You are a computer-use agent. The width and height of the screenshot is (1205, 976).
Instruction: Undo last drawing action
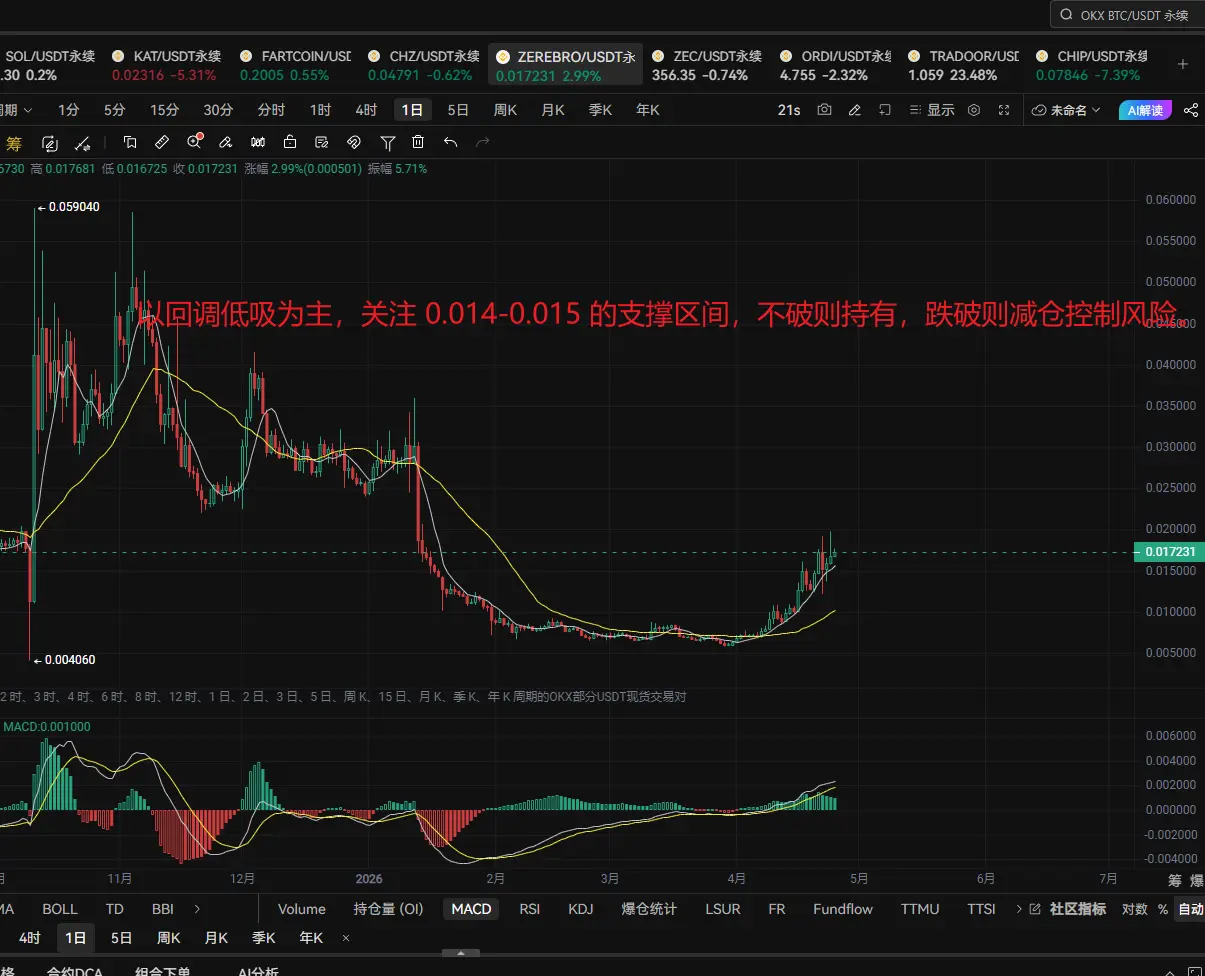(x=450, y=142)
